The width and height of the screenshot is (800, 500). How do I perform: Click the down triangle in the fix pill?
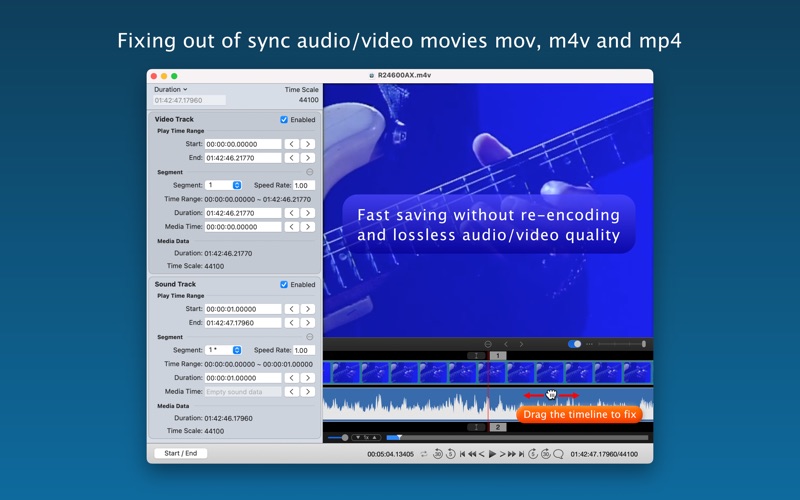point(358,438)
